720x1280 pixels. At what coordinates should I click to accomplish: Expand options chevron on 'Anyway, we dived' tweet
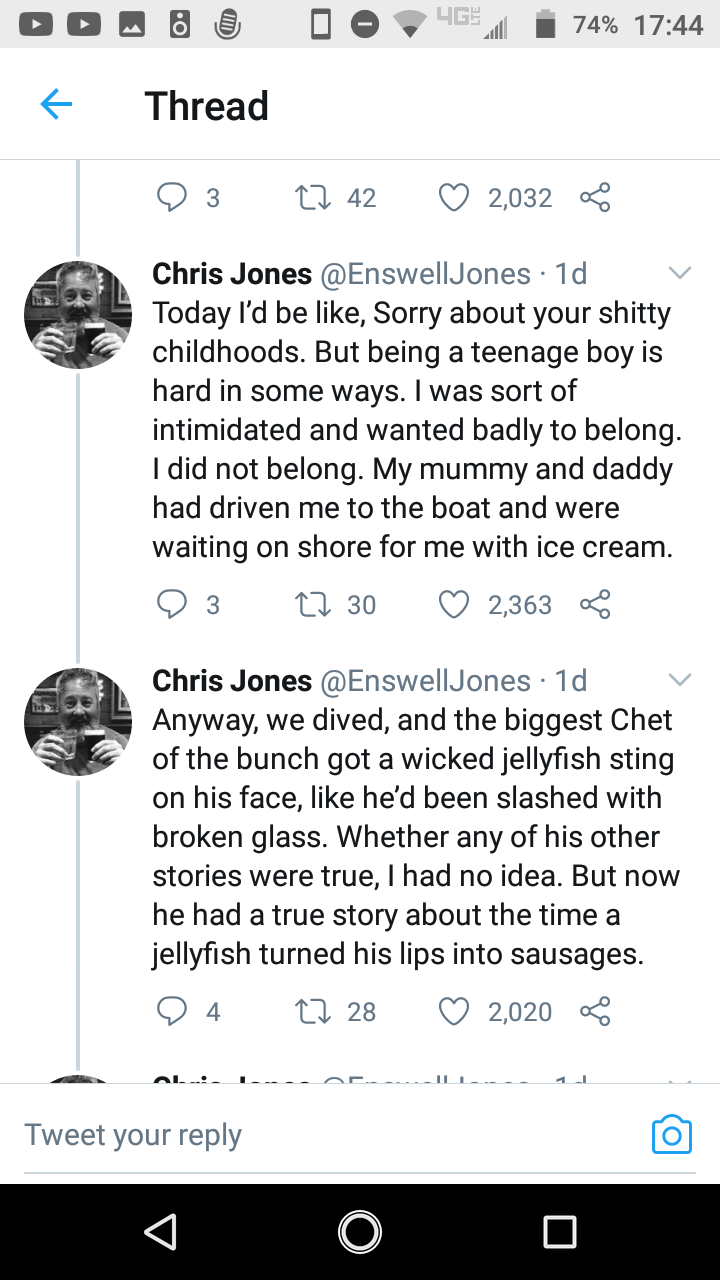(x=679, y=680)
